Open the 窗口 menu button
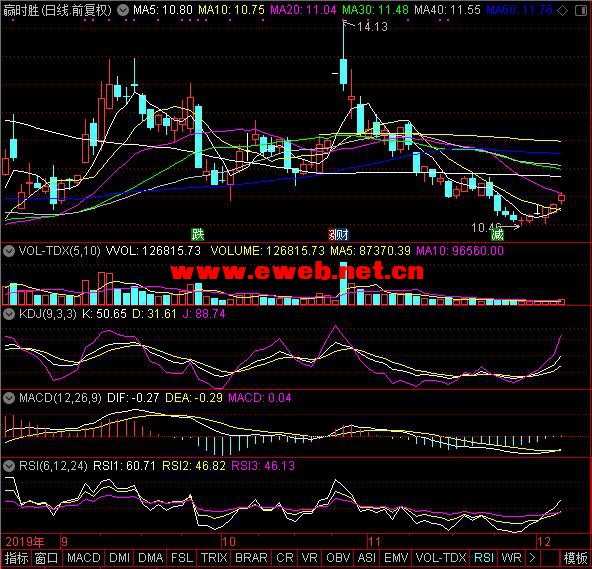This screenshot has height=569, width=592. 46,558
